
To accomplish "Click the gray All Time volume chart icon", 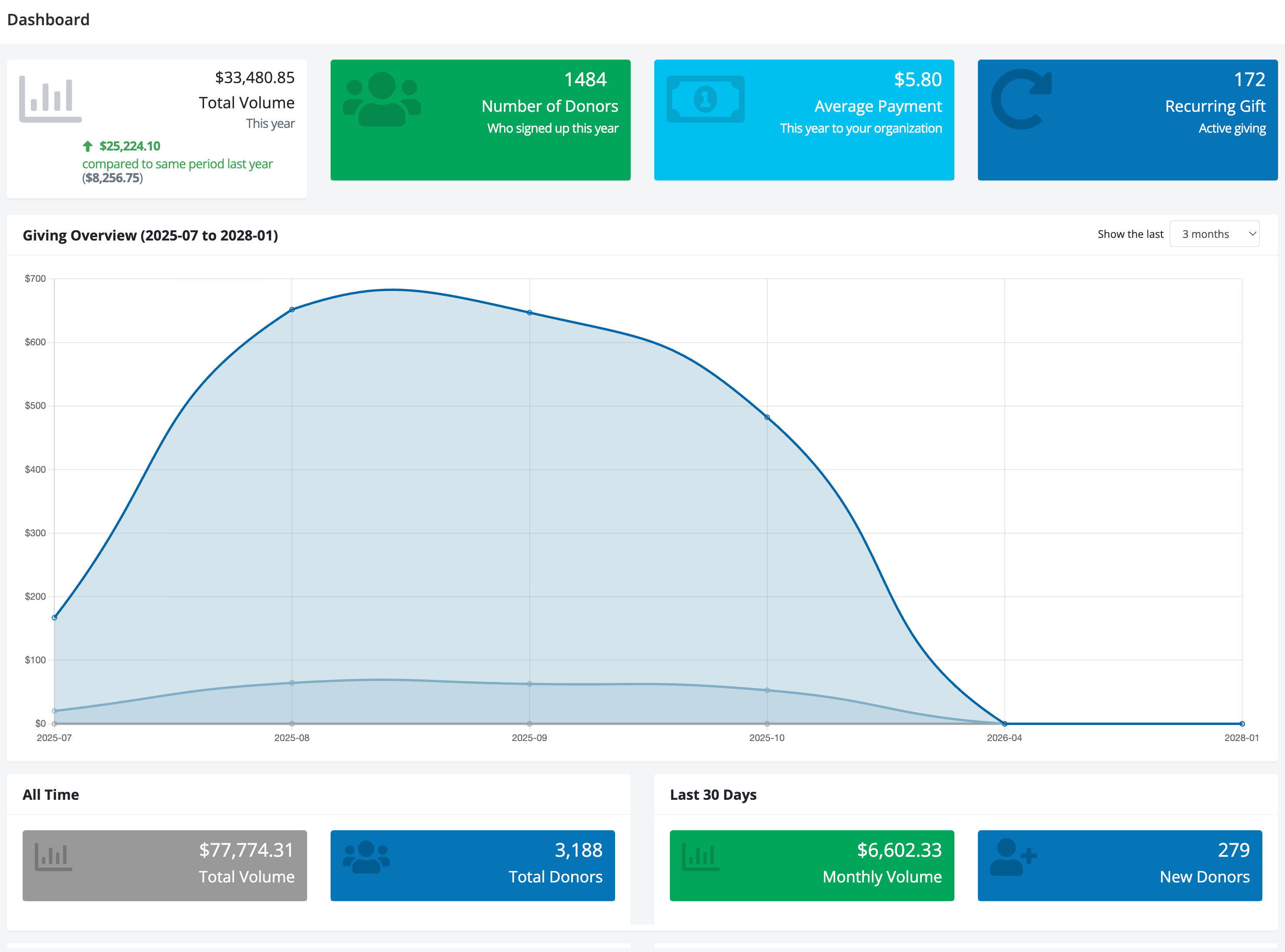I will click(x=53, y=857).
